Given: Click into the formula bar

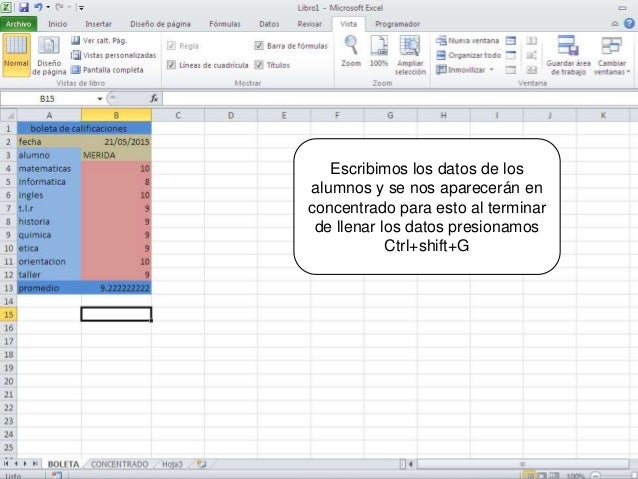Looking at the screenshot, I should pyautogui.click(x=399, y=98).
